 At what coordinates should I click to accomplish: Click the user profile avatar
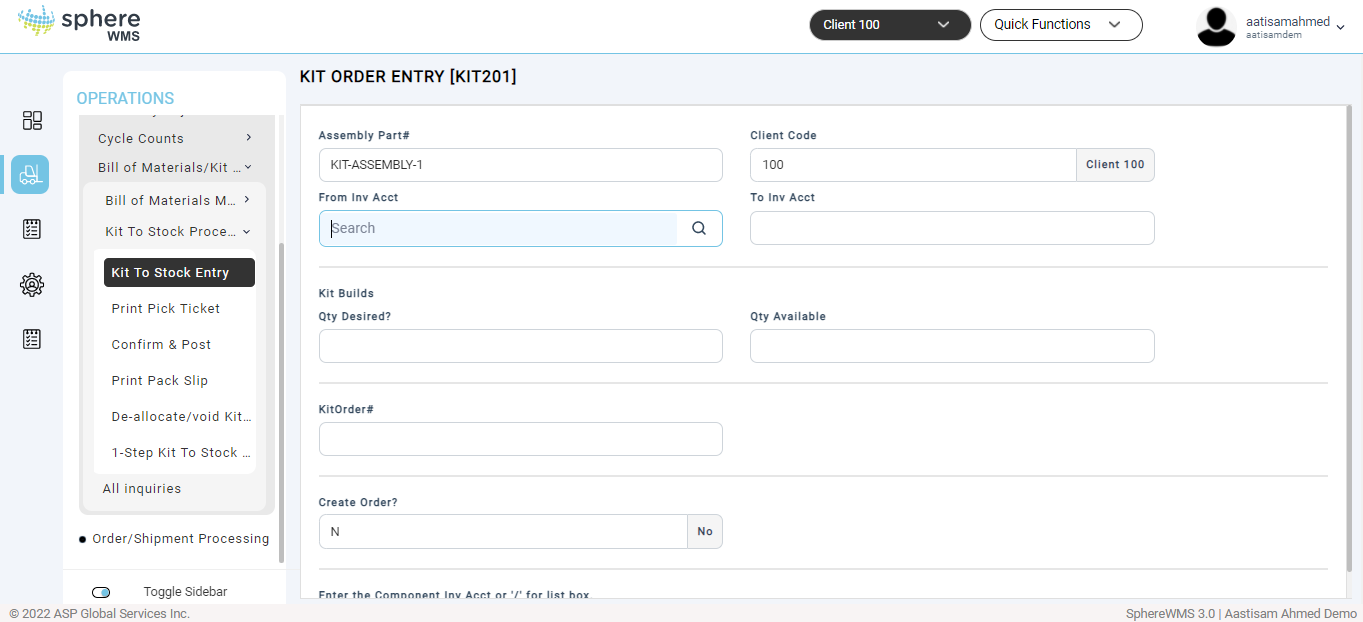coord(1216,27)
